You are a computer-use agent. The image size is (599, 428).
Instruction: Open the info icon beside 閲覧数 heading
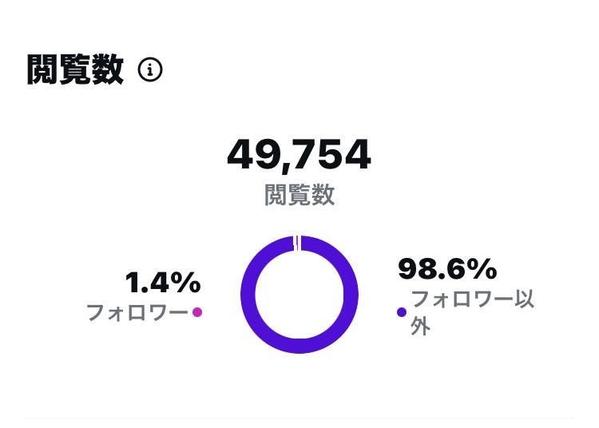pos(150,70)
